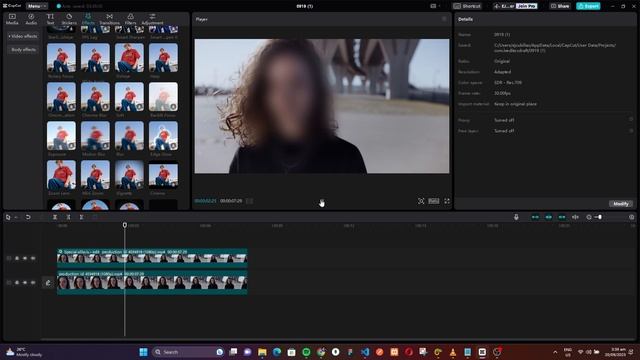Open the Media tab
Viewport: 640px width, 360px height.
pyautogui.click(x=12, y=19)
